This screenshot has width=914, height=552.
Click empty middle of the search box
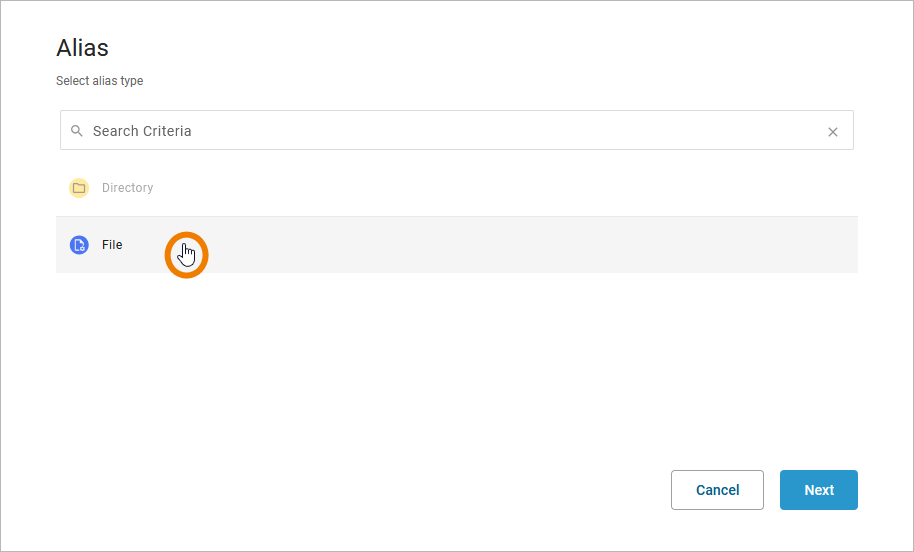tap(500, 131)
